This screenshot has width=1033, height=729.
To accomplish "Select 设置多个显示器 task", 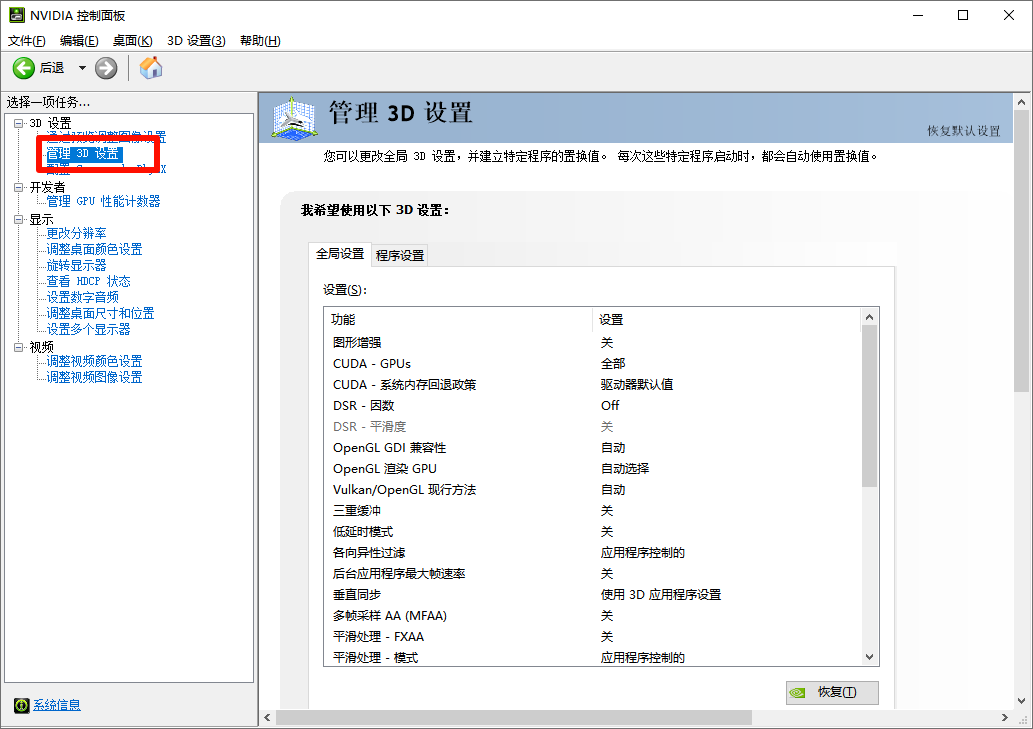I will coord(88,329).
